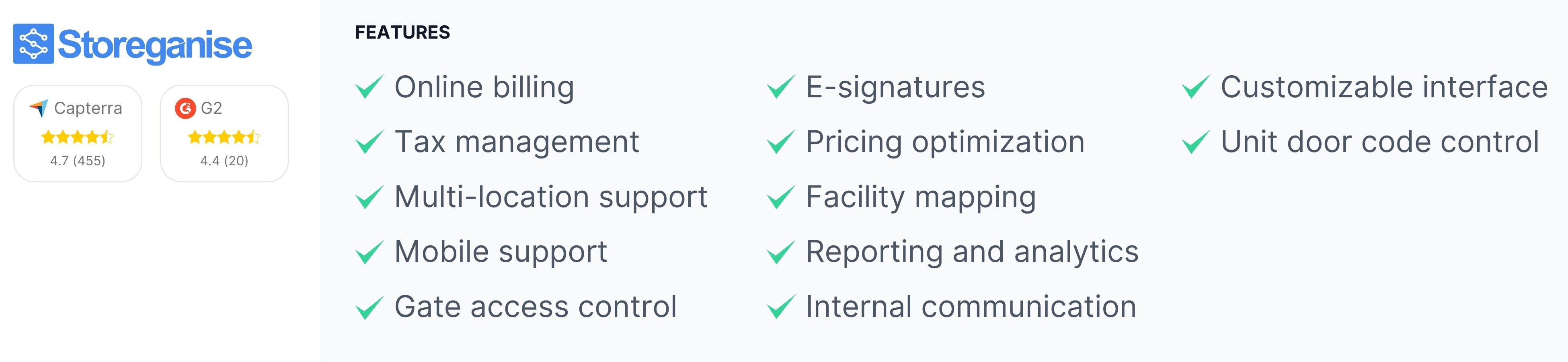Image resolution: width=1568 pixels, height=362 pixels.
Task: Select the Reporting and analytics feature
Action: point(972,252)
